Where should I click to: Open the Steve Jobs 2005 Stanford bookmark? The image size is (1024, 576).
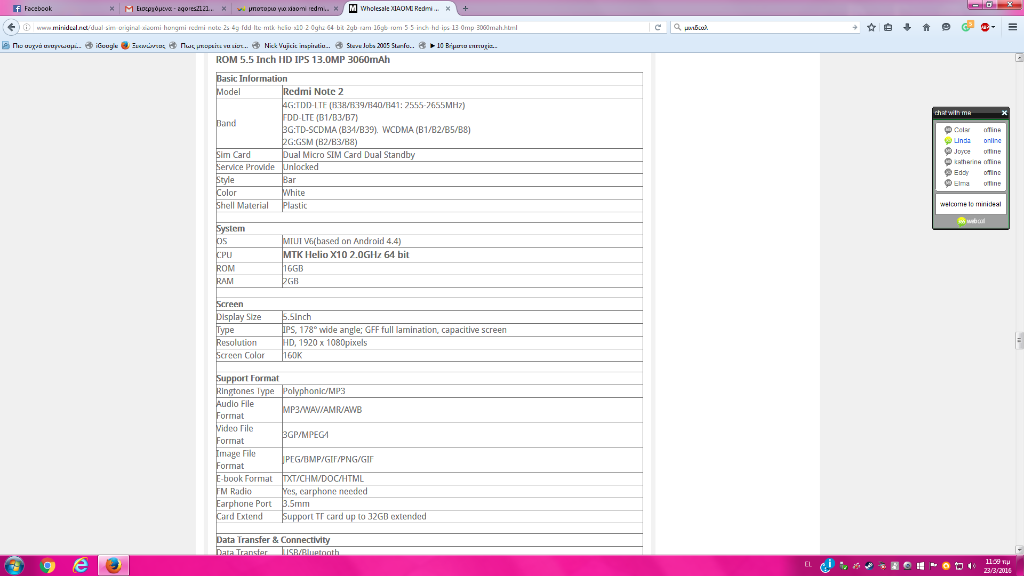click(x=374, y=46)
